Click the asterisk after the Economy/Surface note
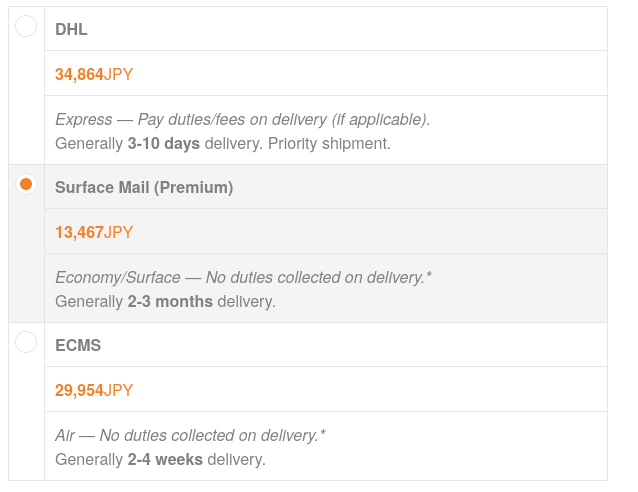Viewport: 638px width, 492px height. 429,275
